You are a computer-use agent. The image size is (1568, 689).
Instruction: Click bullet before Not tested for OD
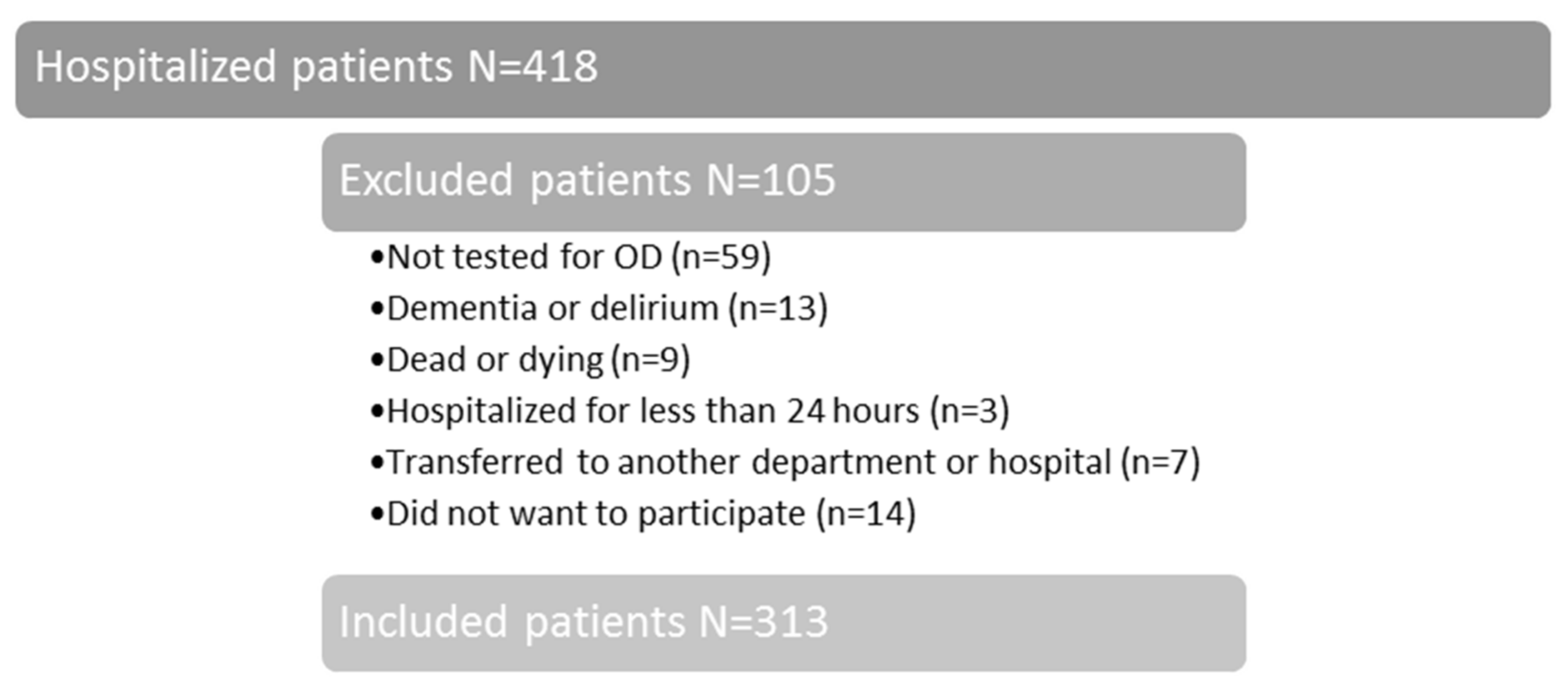coord(377,258)
